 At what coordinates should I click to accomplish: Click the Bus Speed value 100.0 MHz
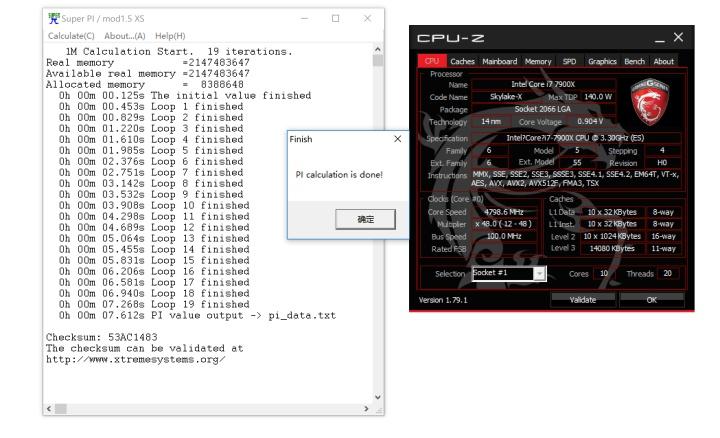click(x=504, y=236)
